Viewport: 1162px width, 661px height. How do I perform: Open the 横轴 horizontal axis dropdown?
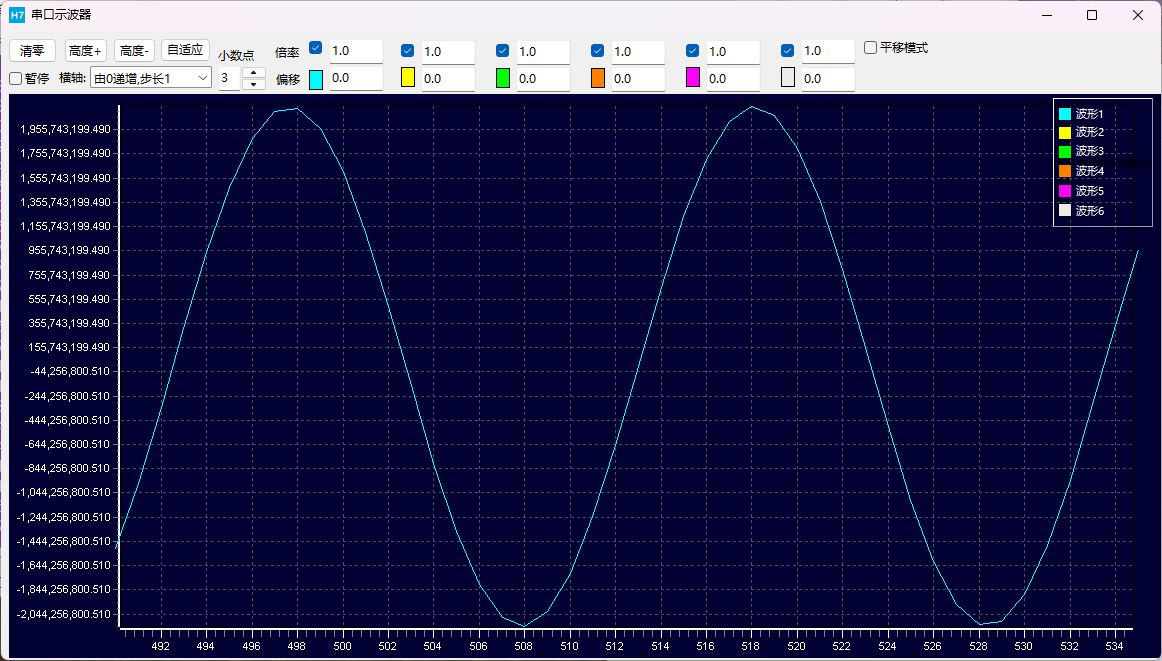[150, 78]
